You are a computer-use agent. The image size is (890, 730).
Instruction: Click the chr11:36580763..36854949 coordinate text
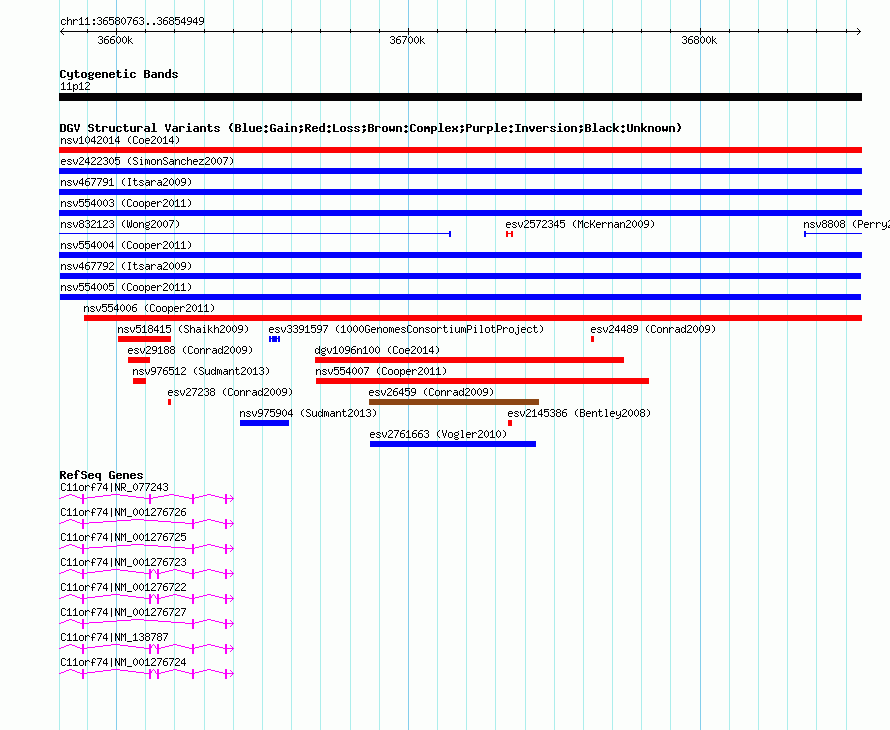point(133,22)
